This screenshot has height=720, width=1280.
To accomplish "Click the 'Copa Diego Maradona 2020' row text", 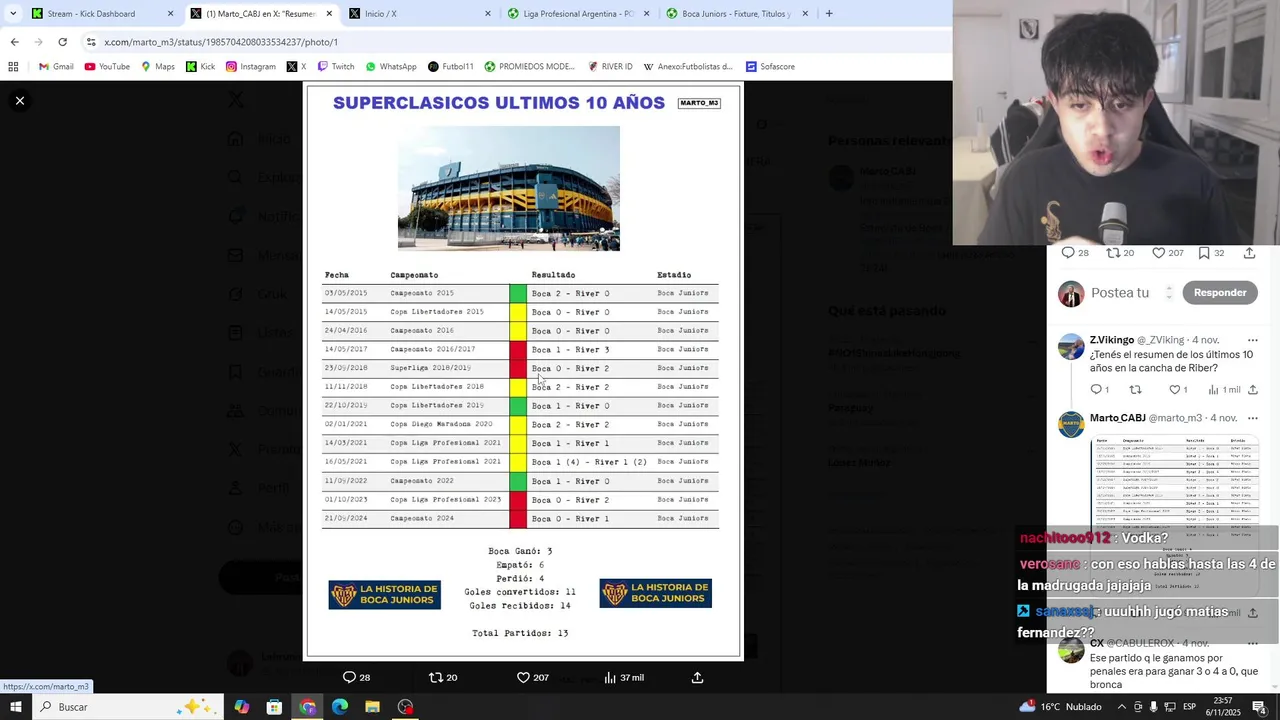I will pos(441,424).
